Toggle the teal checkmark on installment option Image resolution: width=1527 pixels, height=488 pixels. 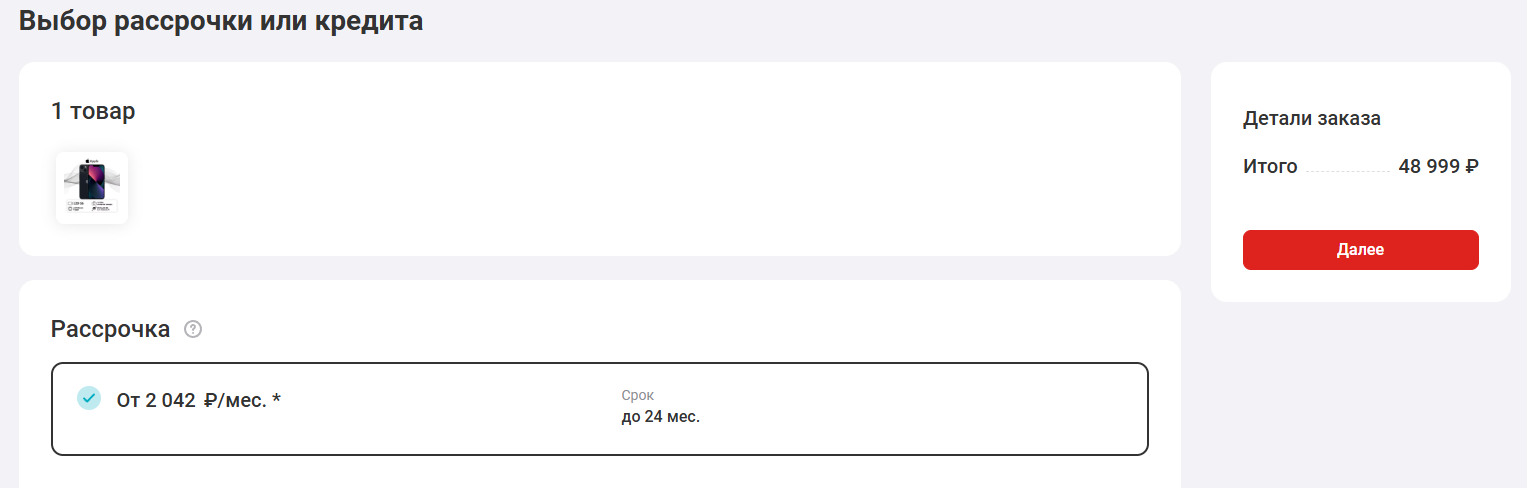89,398
